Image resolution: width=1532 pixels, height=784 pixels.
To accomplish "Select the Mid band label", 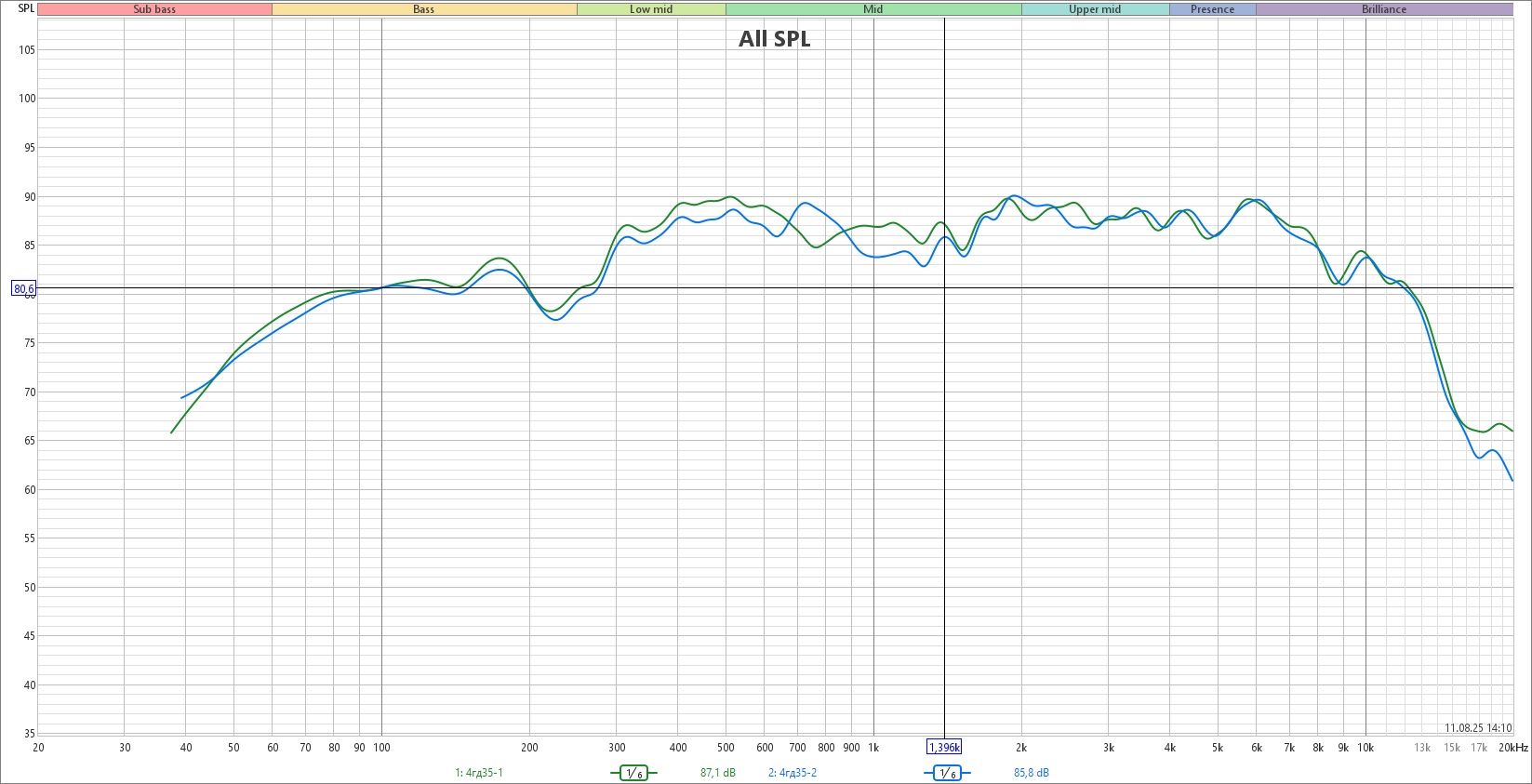I will pos(873,9).
